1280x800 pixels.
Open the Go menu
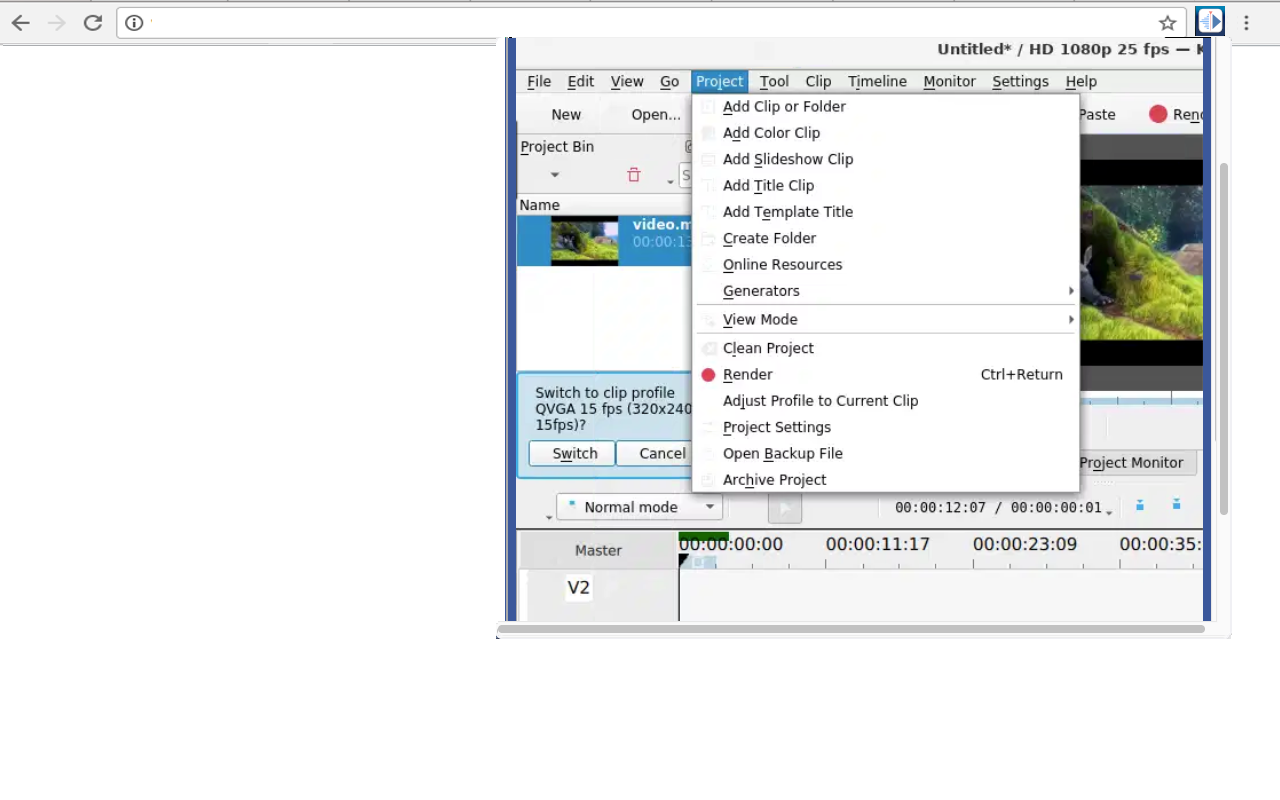670,82
